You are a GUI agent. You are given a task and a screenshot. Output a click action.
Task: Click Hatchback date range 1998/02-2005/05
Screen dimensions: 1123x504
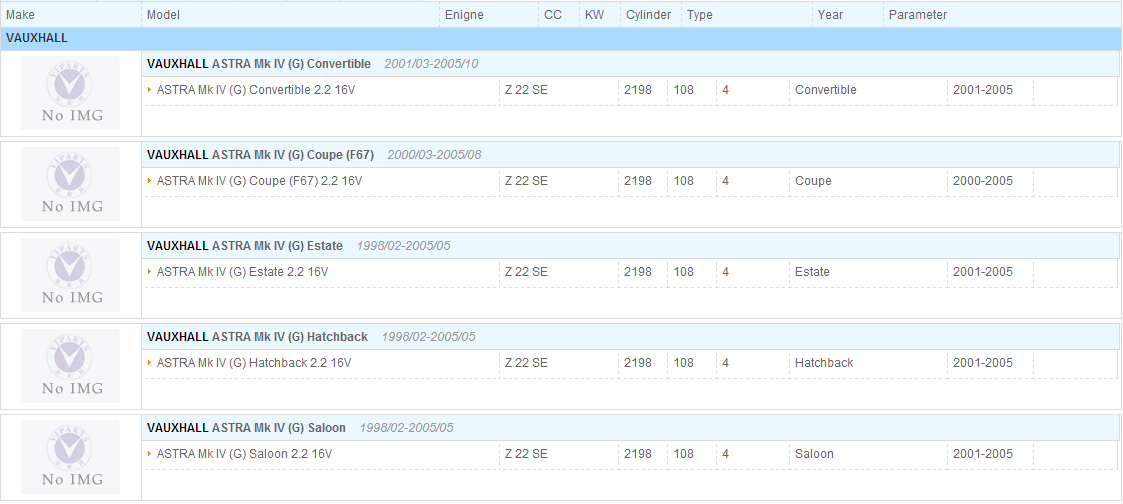[428, 336]
